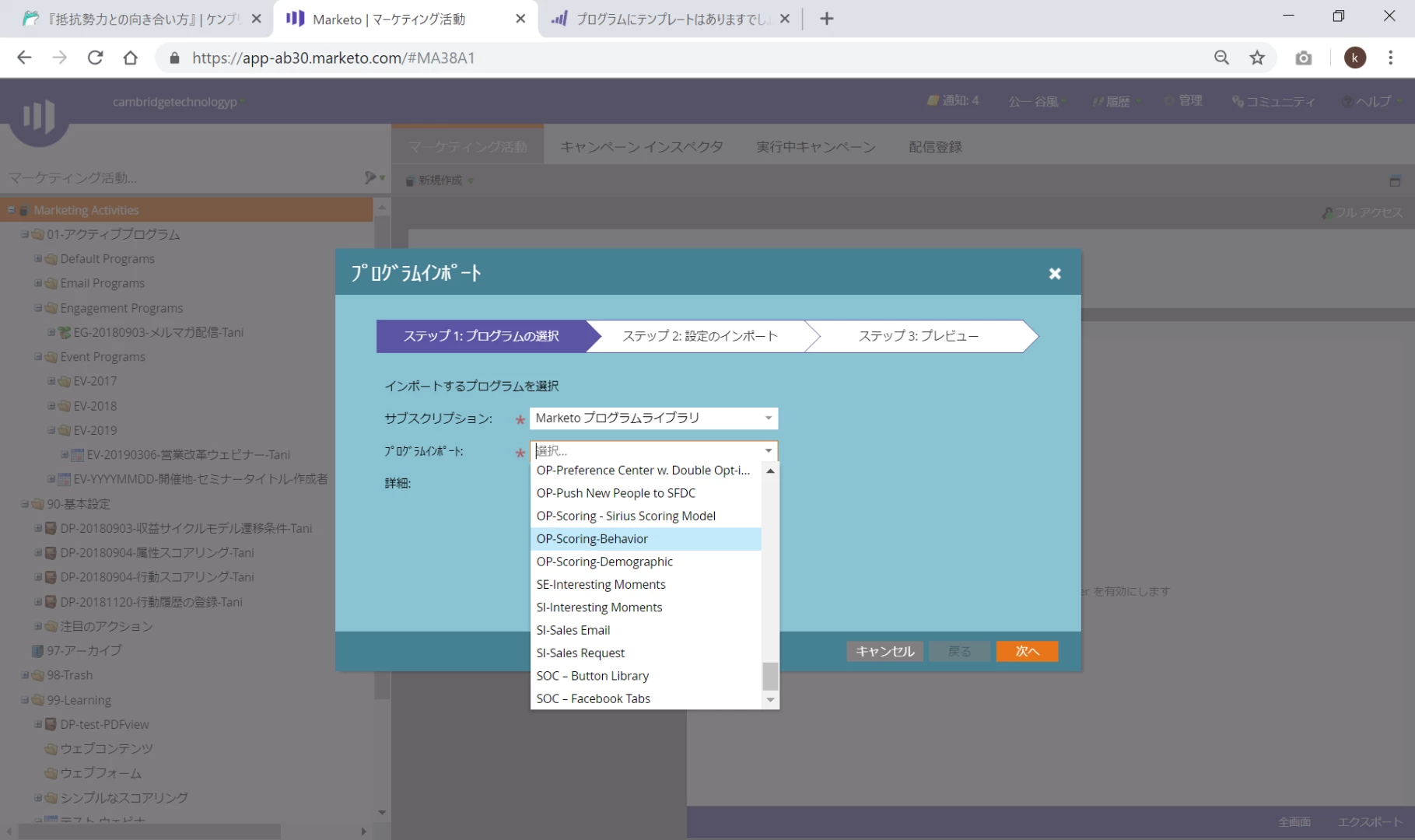Click the panel maximize icon at right
The height and width of the screenshot is (840, 1415).
[1394, 181]
